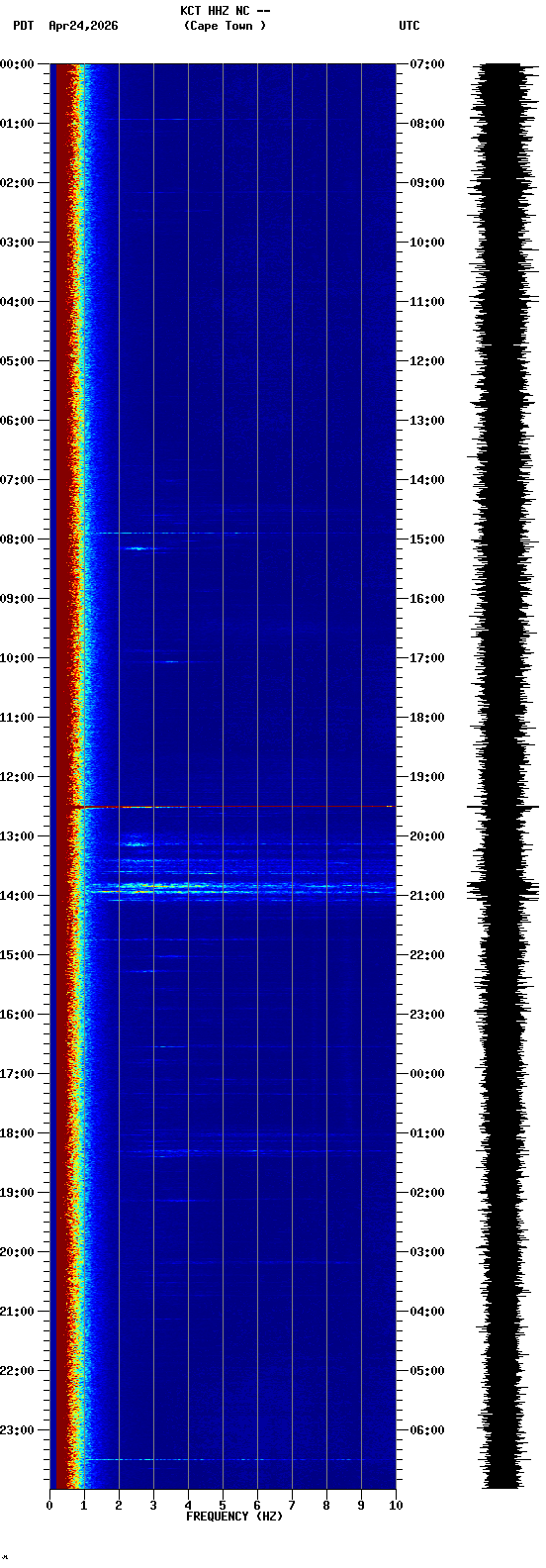The image size is (546, 1568).
Task: Click the UTC axis label 12:00
Action: 427,361
